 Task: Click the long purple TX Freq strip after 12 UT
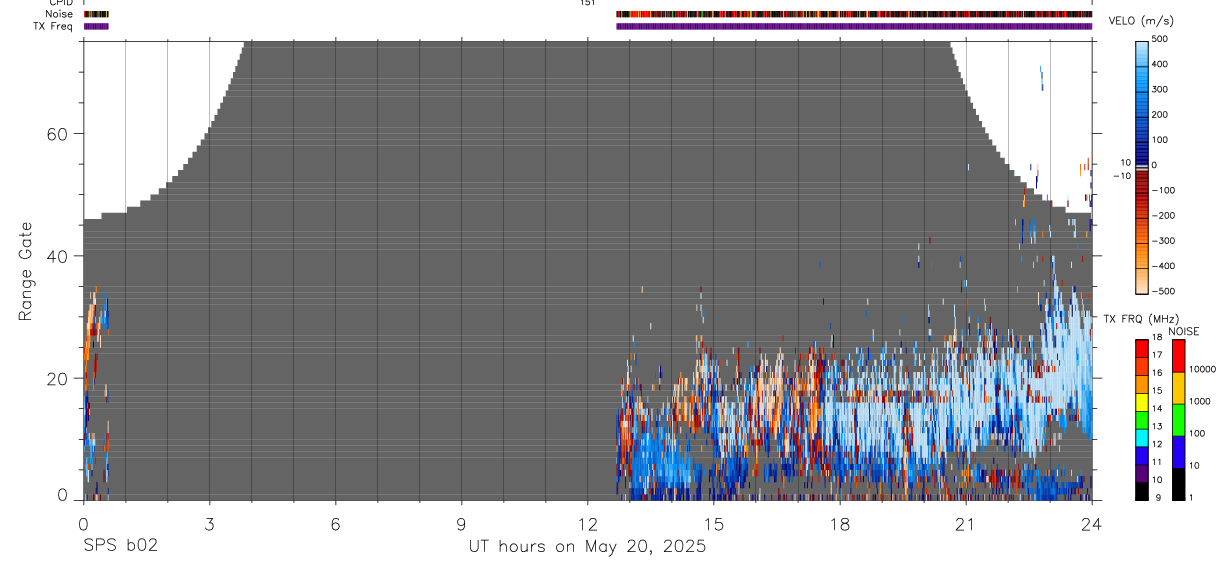point(854,26)
